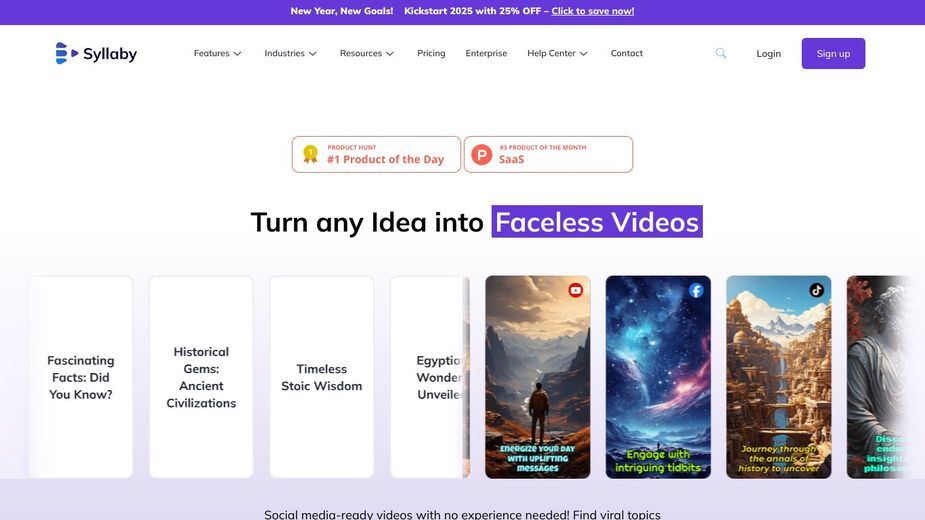Screen dimensions: 925x520
Task: Click the red P Product Hunt icon
Action: pyautogui.click(x=481, y=155)
